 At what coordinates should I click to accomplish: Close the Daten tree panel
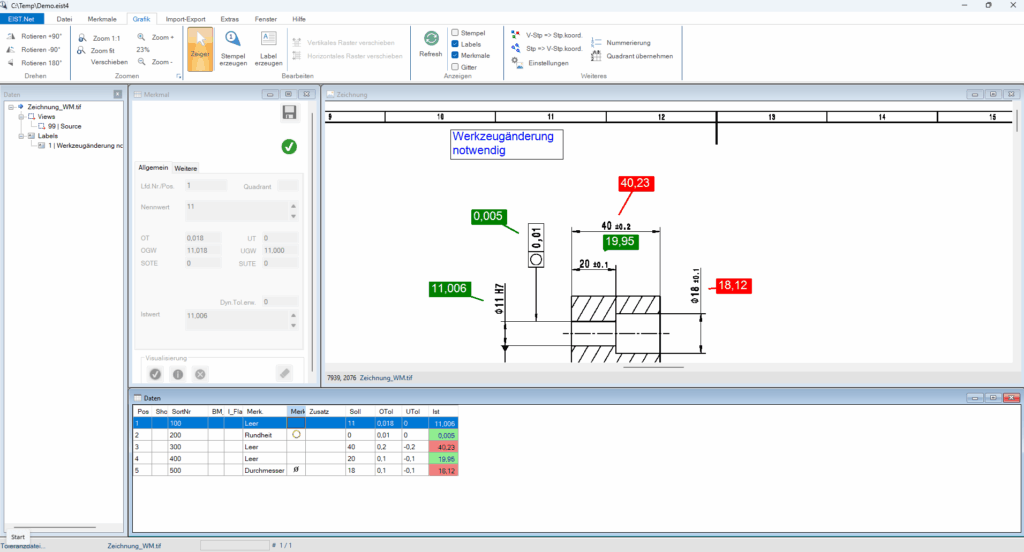(118, 95)
